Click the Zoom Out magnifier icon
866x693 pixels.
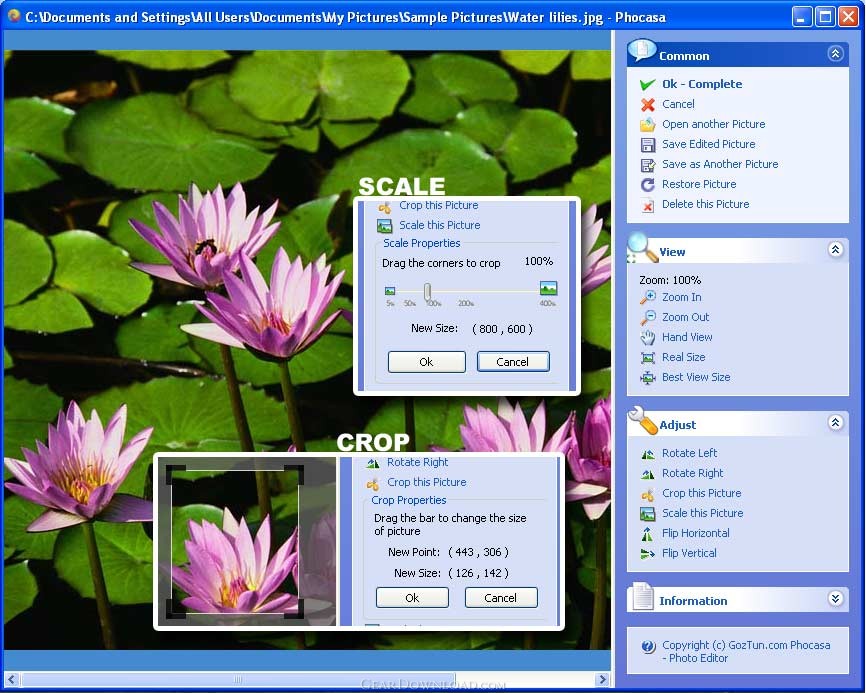point(647,317)
